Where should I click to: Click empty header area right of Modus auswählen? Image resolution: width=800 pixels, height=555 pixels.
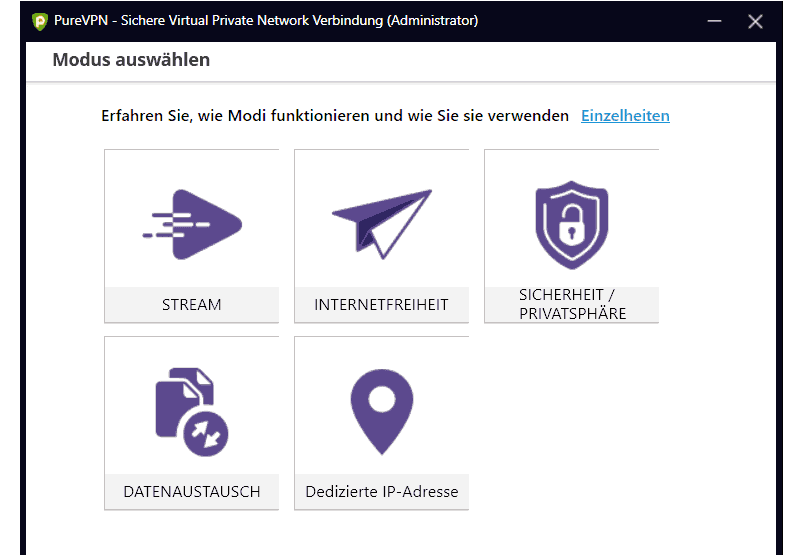click(500, 60)
